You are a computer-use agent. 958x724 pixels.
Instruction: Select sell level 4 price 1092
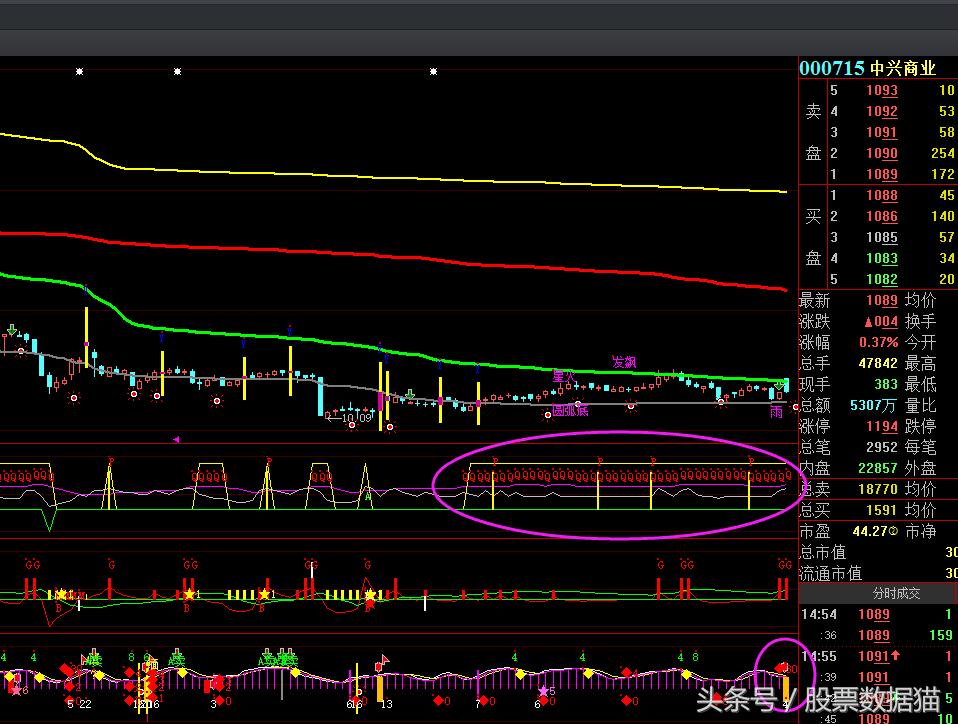click(x=882, y=111)
